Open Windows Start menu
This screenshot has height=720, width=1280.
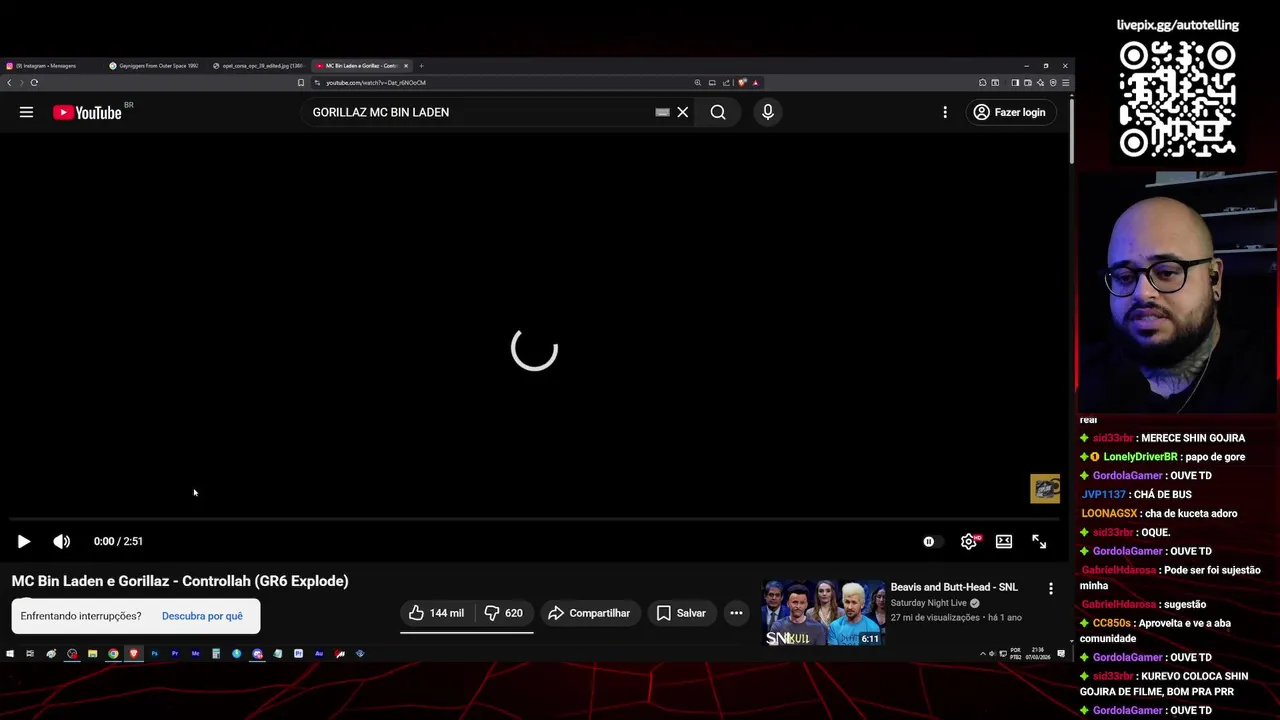(10, 654)
